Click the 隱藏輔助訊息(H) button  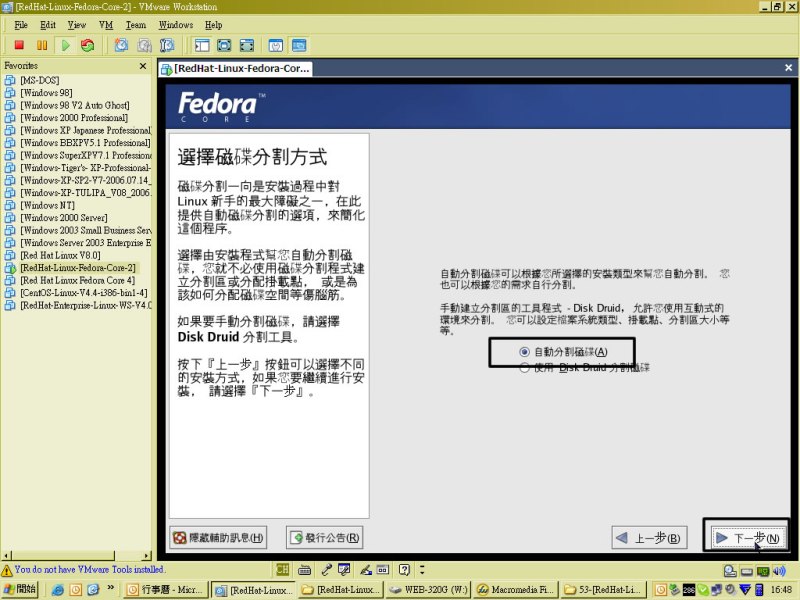(x=218, y=538)
